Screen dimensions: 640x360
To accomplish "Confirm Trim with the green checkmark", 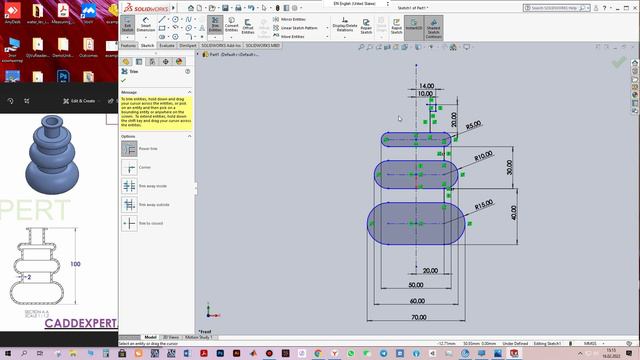I will pyautogui.click(x=123, y=80).
